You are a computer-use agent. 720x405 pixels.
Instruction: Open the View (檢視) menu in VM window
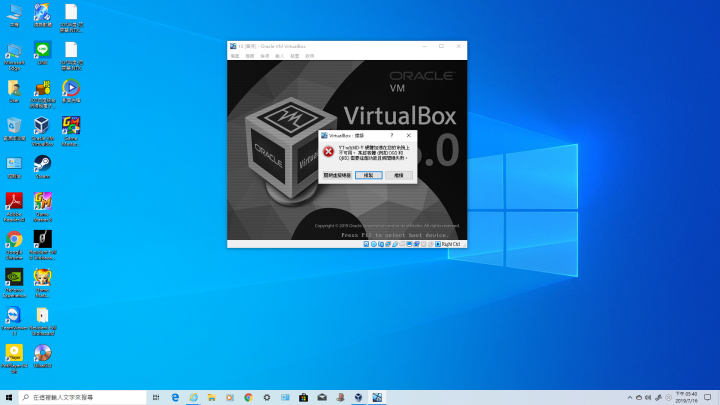click(x=264, y=56)
